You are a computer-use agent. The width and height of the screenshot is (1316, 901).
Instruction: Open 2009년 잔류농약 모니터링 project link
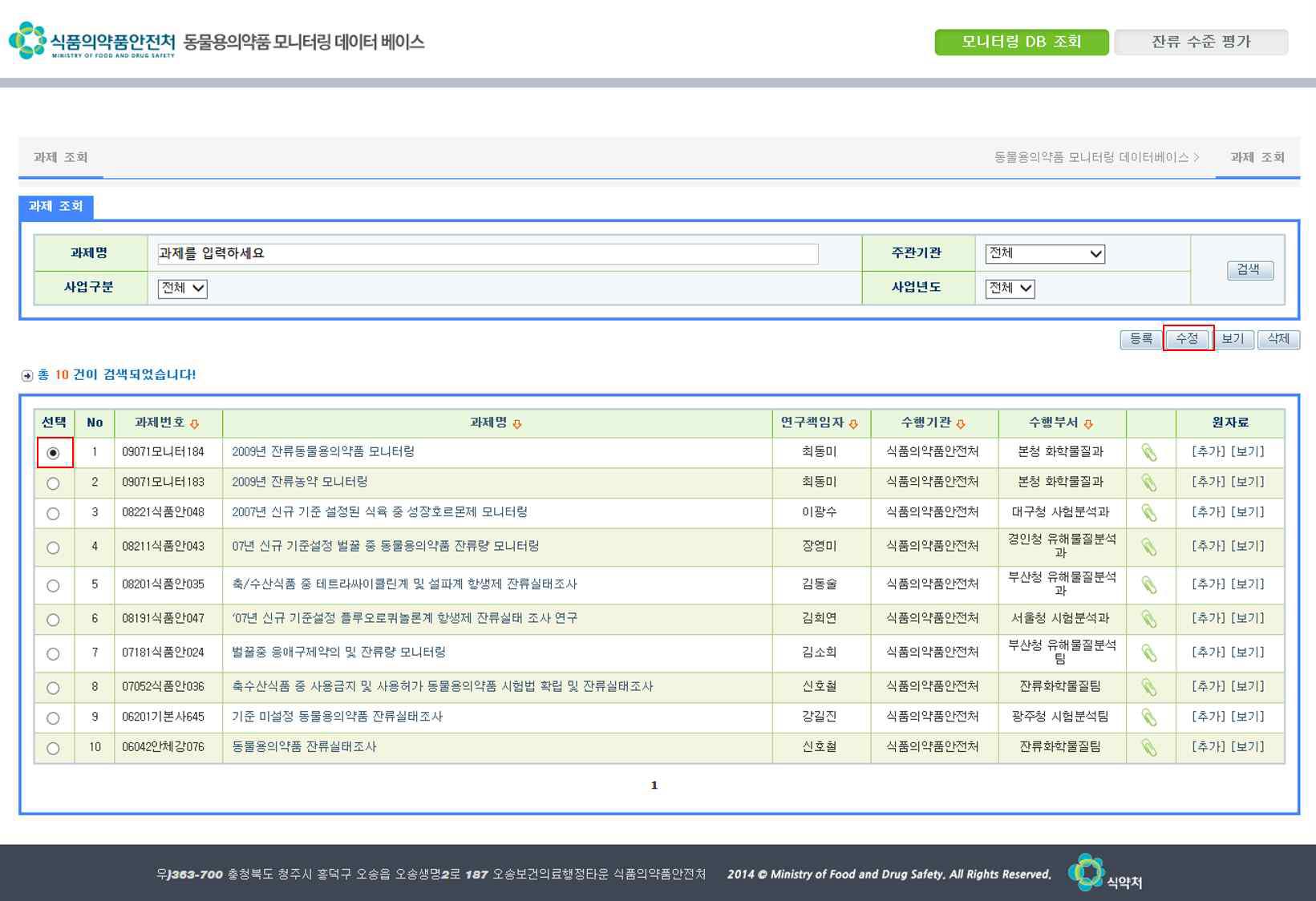click(300, 482)
